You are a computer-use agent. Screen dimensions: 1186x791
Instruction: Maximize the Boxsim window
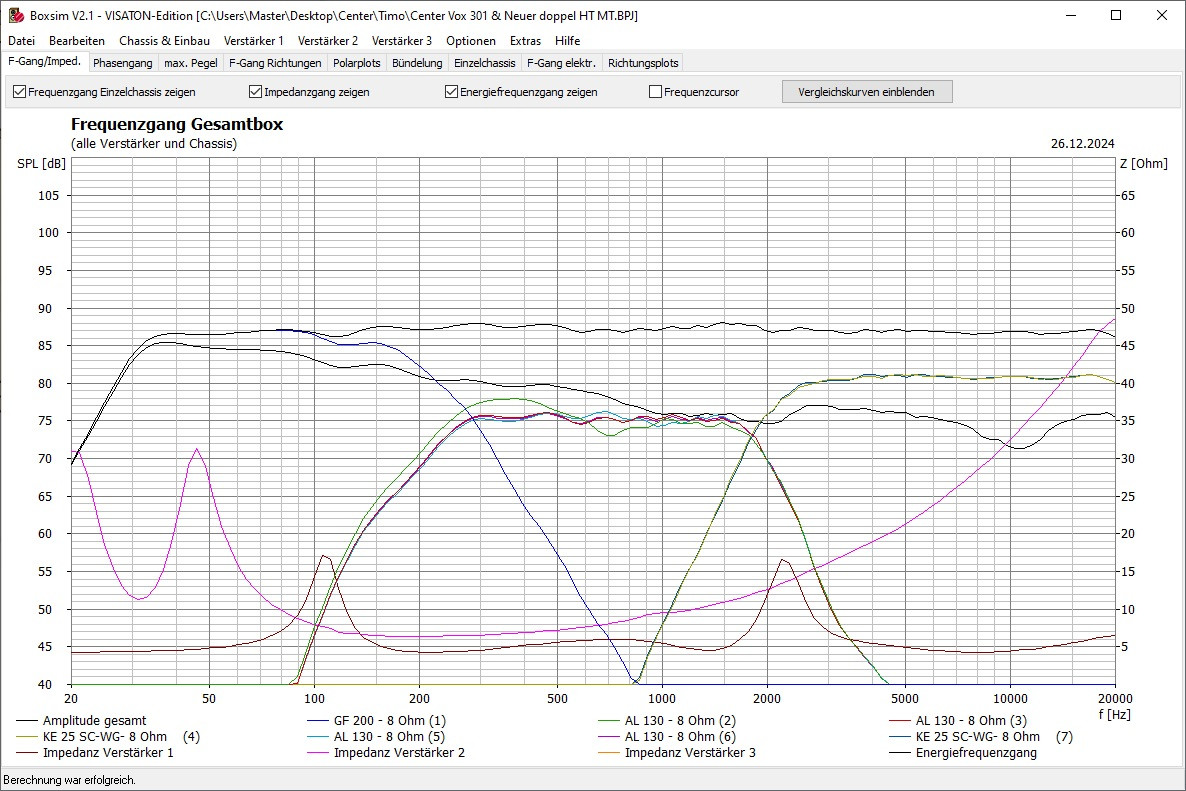click(1116, 16)
